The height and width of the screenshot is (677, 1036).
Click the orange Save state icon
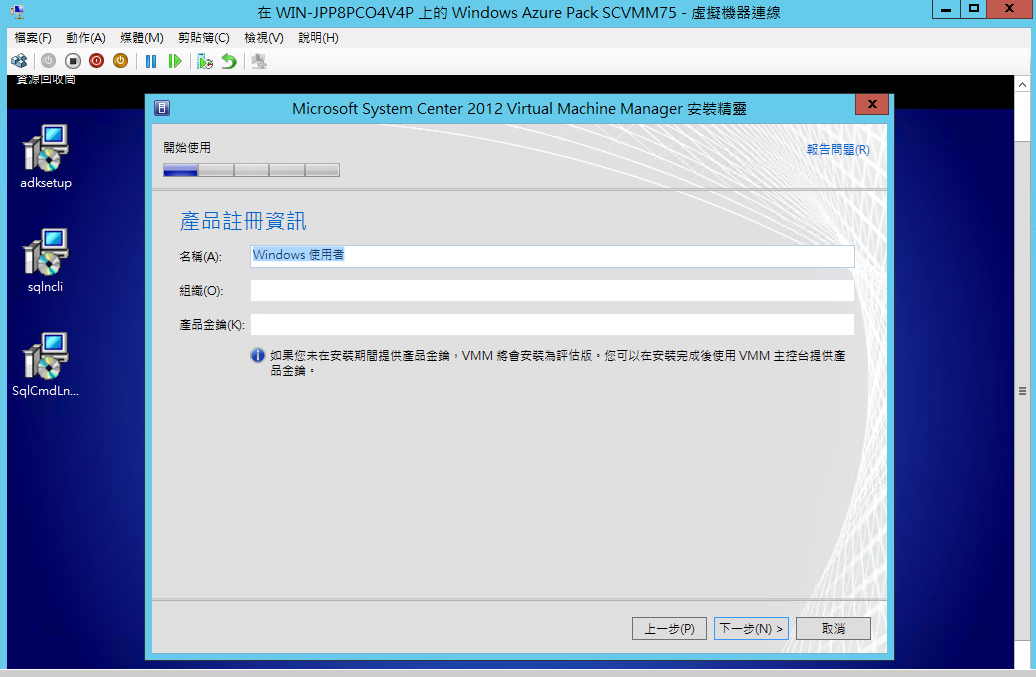click(120, 61)
